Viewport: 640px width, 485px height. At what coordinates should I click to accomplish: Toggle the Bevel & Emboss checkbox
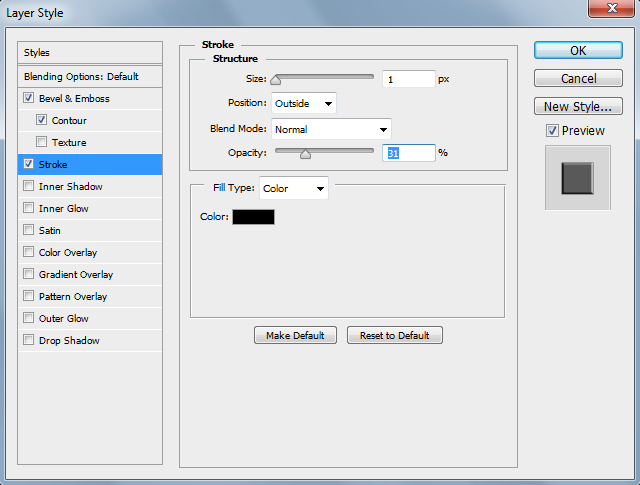click(x=29, y=98)
